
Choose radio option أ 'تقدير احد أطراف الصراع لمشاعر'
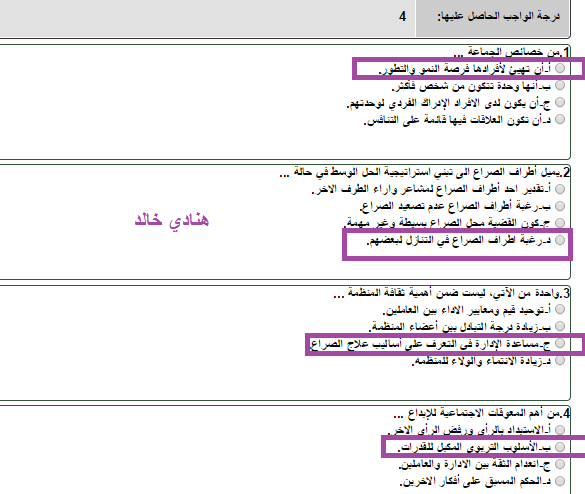coord(560,189)
